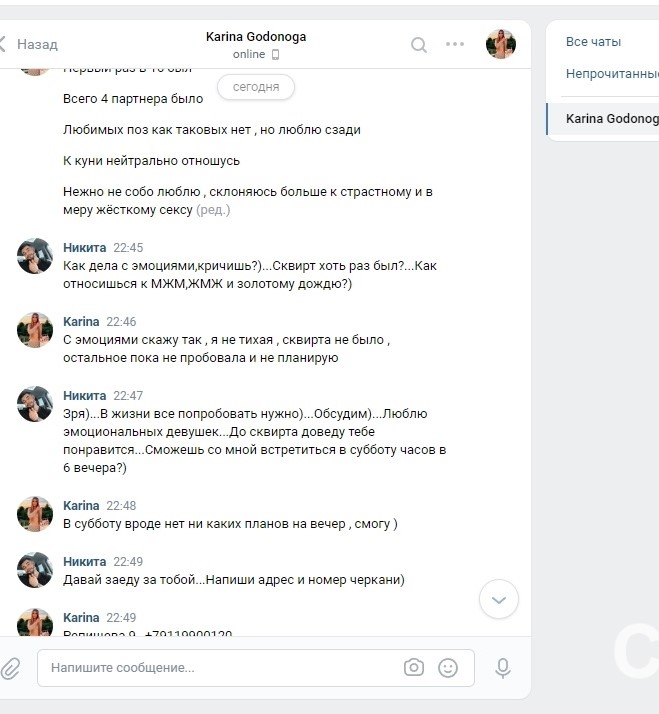Open Karina Godonoga chat in sidebar

pyautogui.click(x=603, y=119)
